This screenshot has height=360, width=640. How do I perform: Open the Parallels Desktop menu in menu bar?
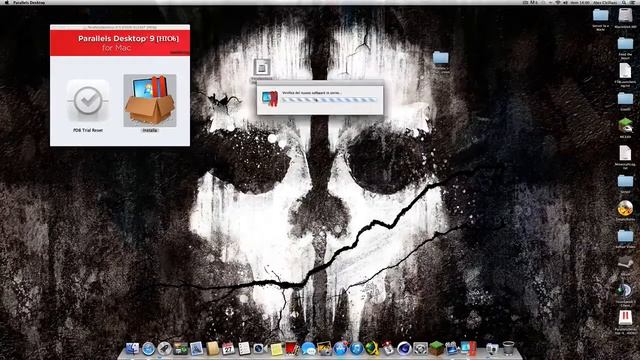(29, 2)
